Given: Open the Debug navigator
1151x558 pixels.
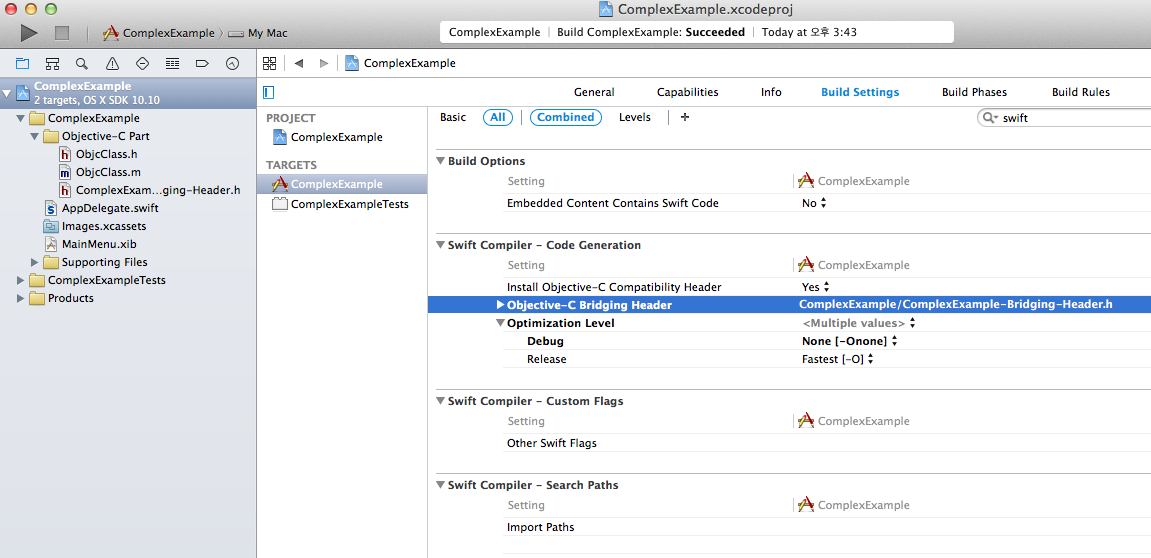Looking at the screenshot, I should click(173, 63).
